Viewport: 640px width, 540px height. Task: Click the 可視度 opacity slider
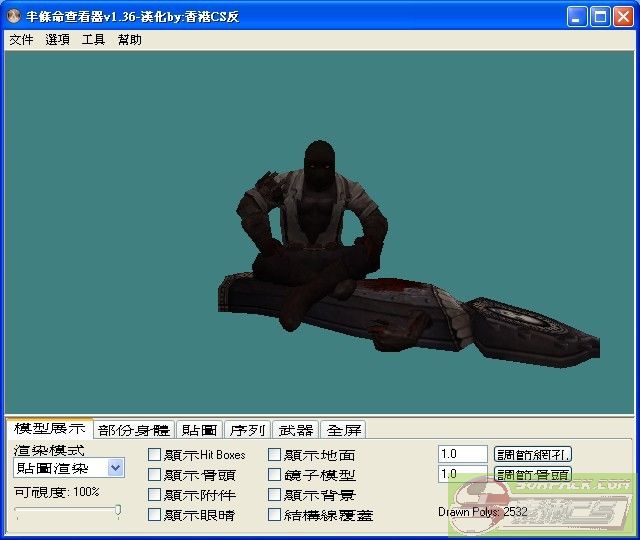[x=67, y=511]
